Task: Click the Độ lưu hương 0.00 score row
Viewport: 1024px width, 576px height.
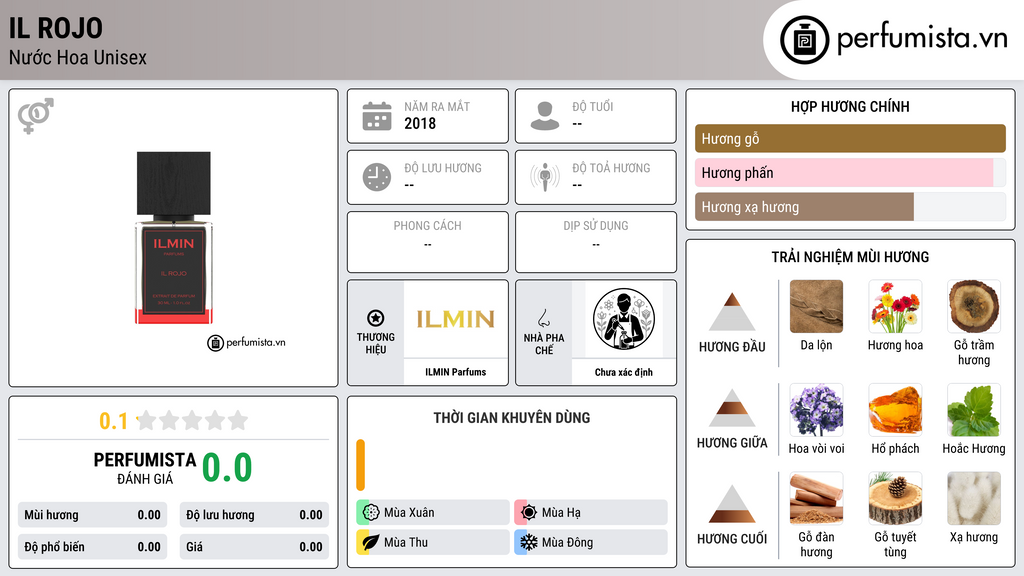Action: point(254,515)
